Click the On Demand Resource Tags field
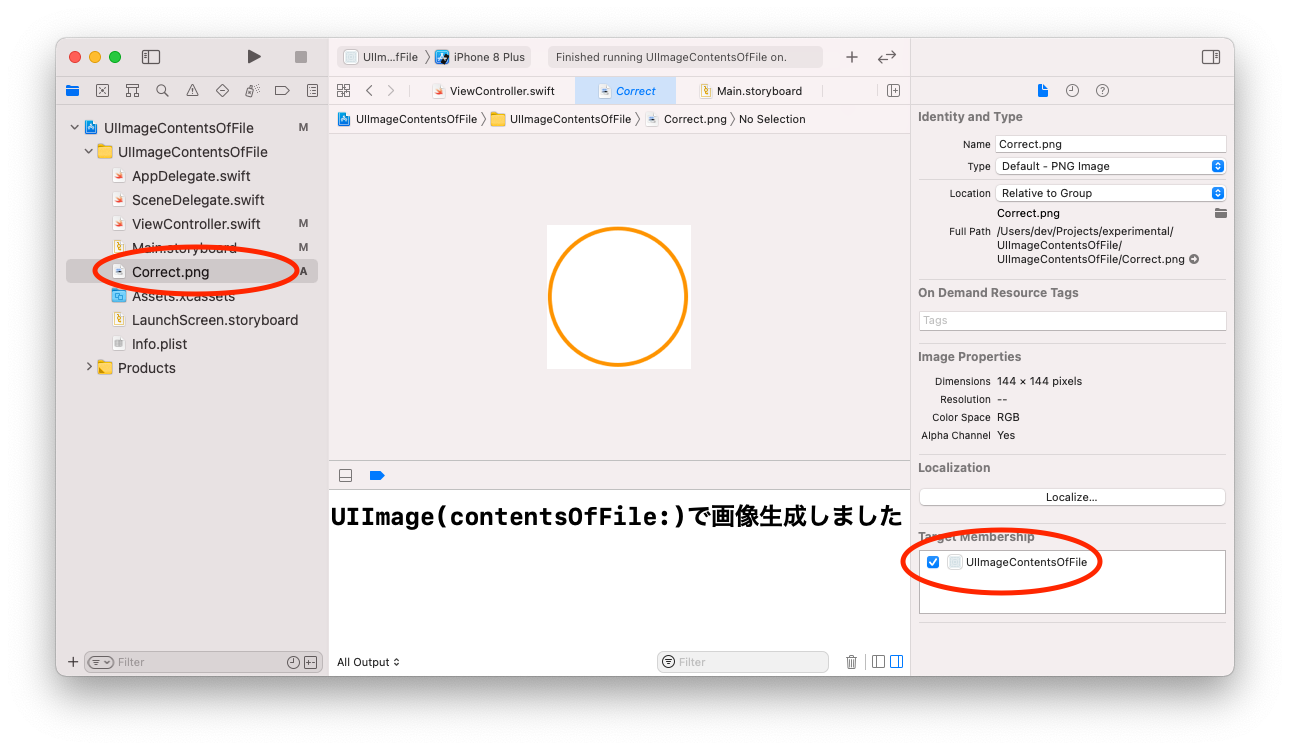Screen dimensions: 1290x750 coord(1072,320)
